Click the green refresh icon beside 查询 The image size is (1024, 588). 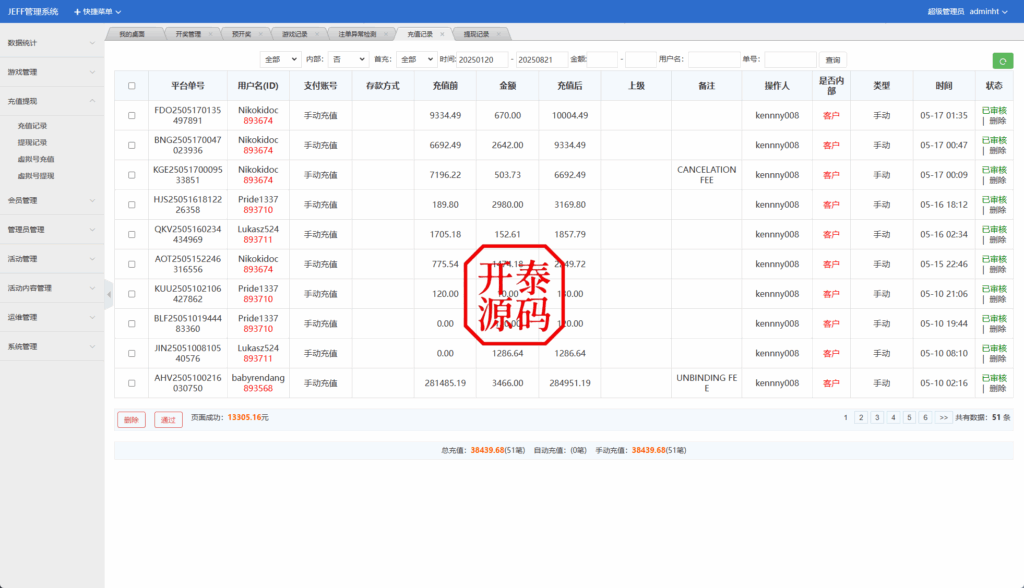(1004, 60)
